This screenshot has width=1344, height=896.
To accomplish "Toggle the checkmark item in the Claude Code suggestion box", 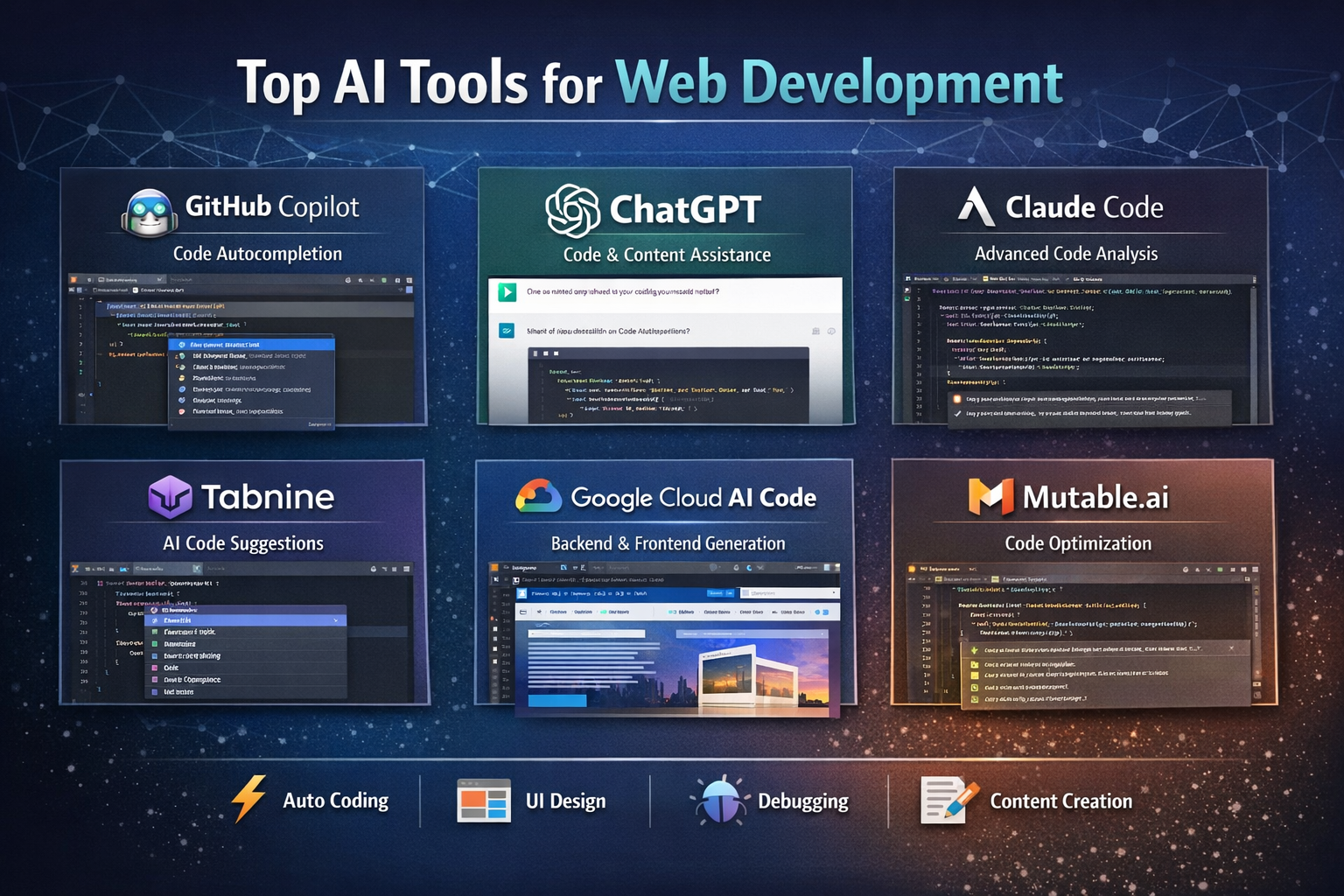I will [958, 413].
